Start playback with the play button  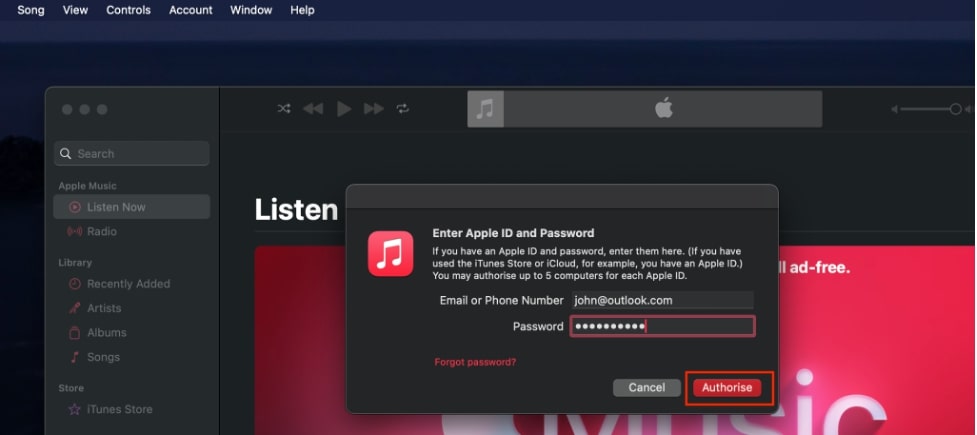(x=344, y=109)
